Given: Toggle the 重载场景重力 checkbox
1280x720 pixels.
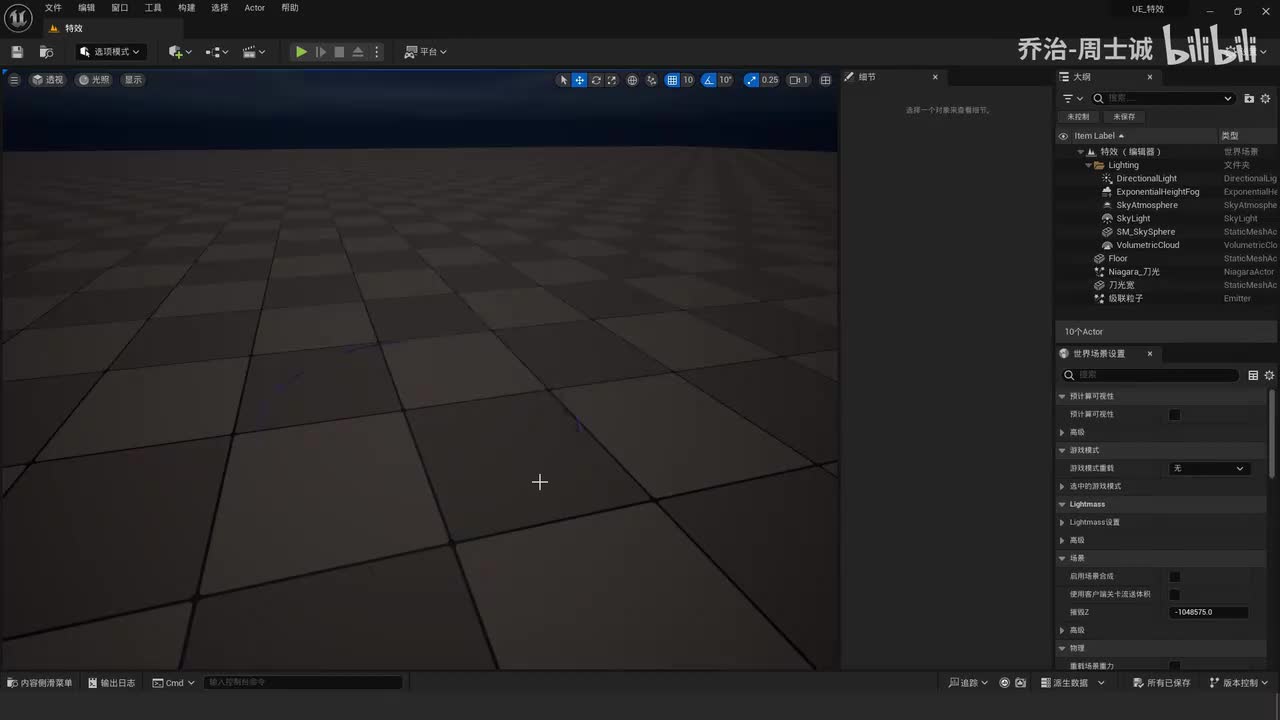Looking at the screenshot, I should pyautogui.click(x=1175, y=666).
